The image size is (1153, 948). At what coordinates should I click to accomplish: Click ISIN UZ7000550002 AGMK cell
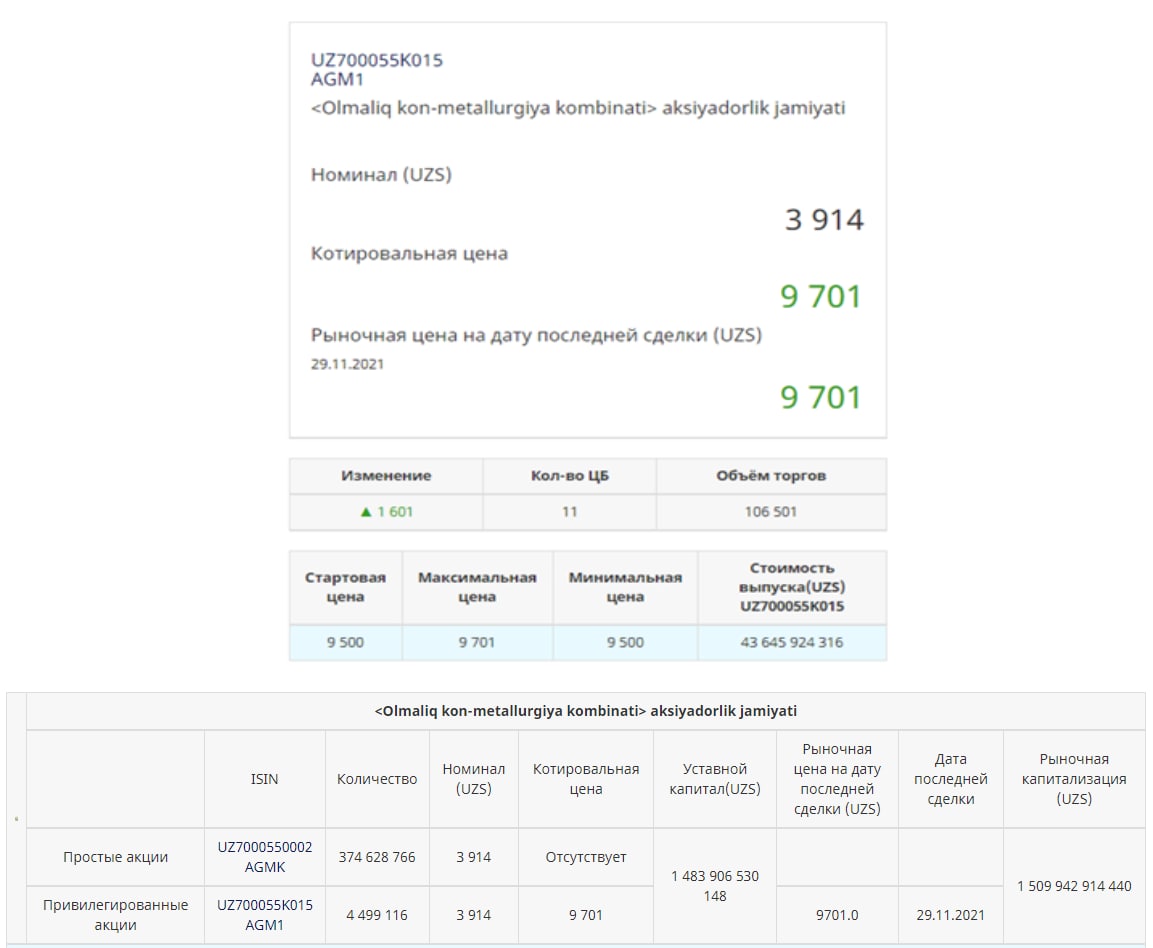[265, 857]
